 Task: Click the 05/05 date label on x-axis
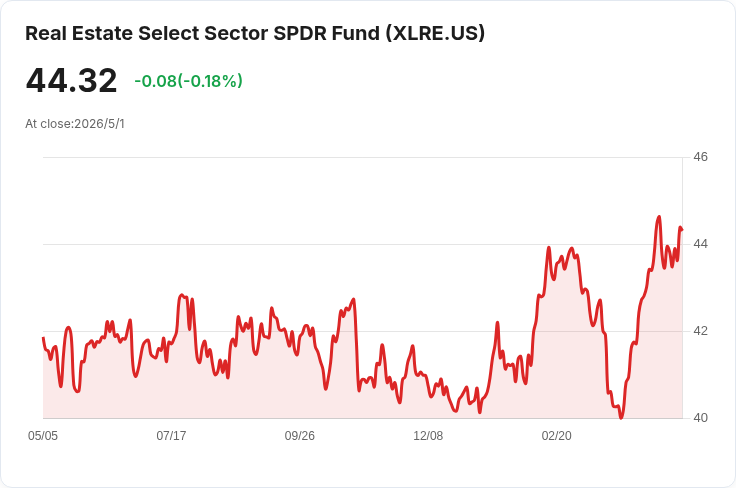point(43,435)
